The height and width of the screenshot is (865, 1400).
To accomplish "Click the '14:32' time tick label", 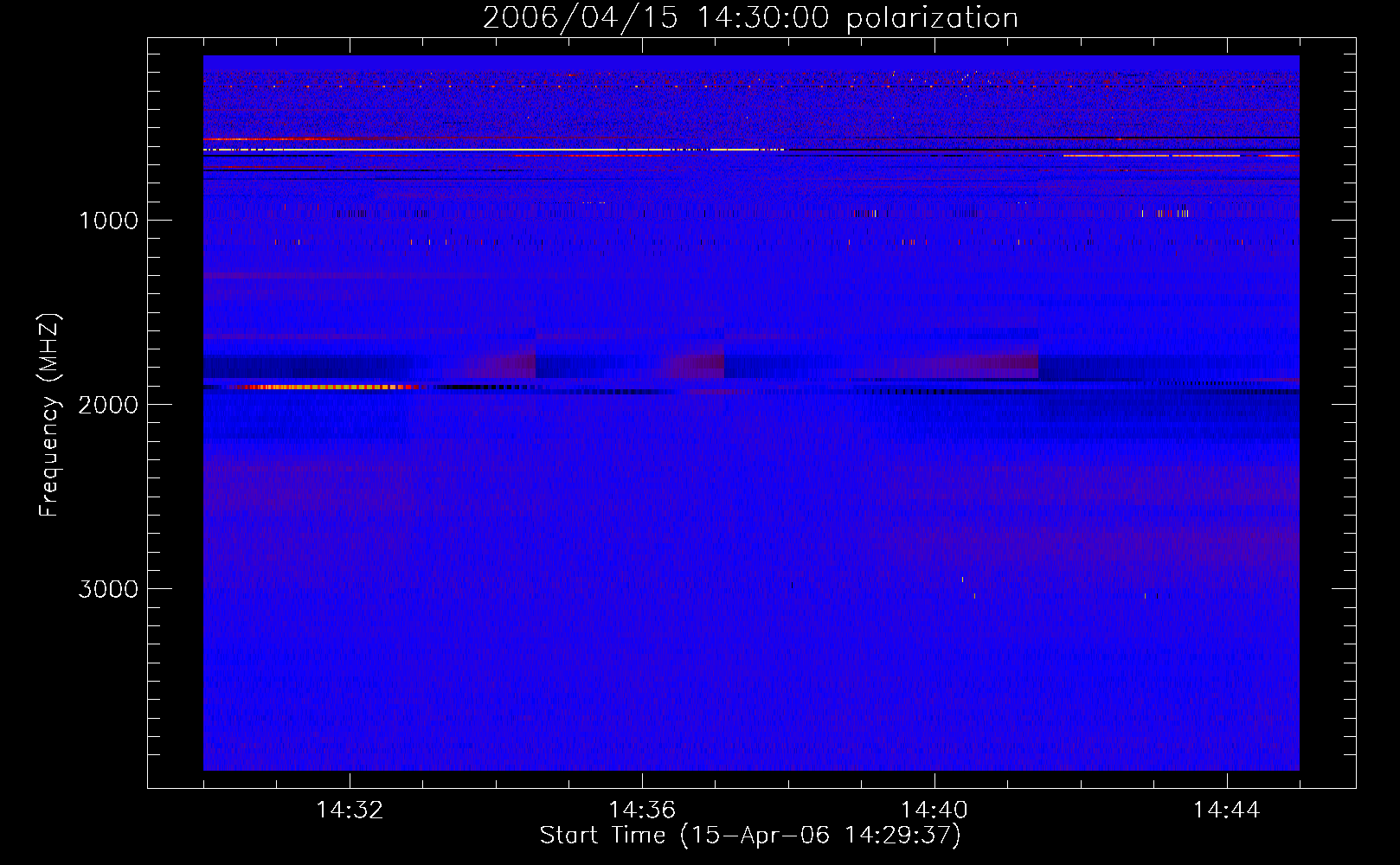I will coord(350,810).
